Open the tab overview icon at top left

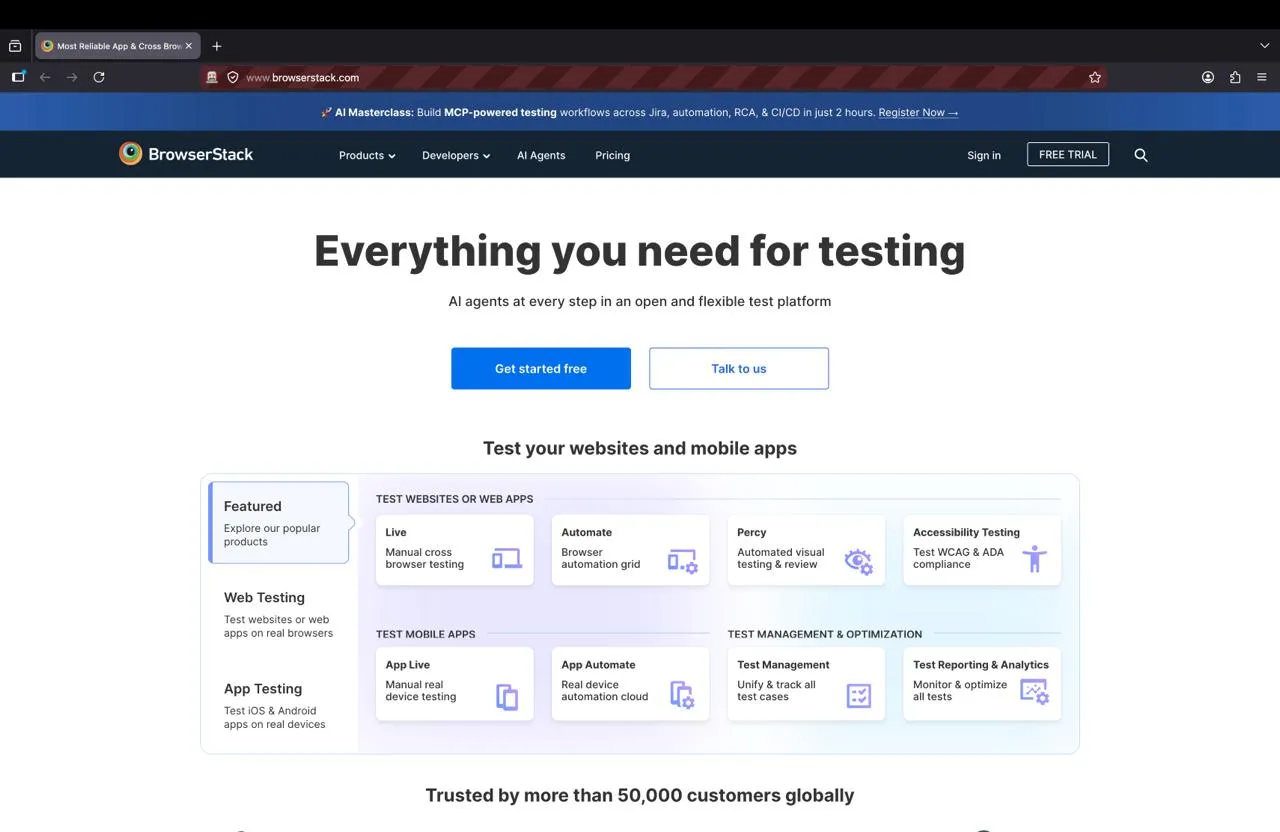pyautogui.click(x=15, y=46)
